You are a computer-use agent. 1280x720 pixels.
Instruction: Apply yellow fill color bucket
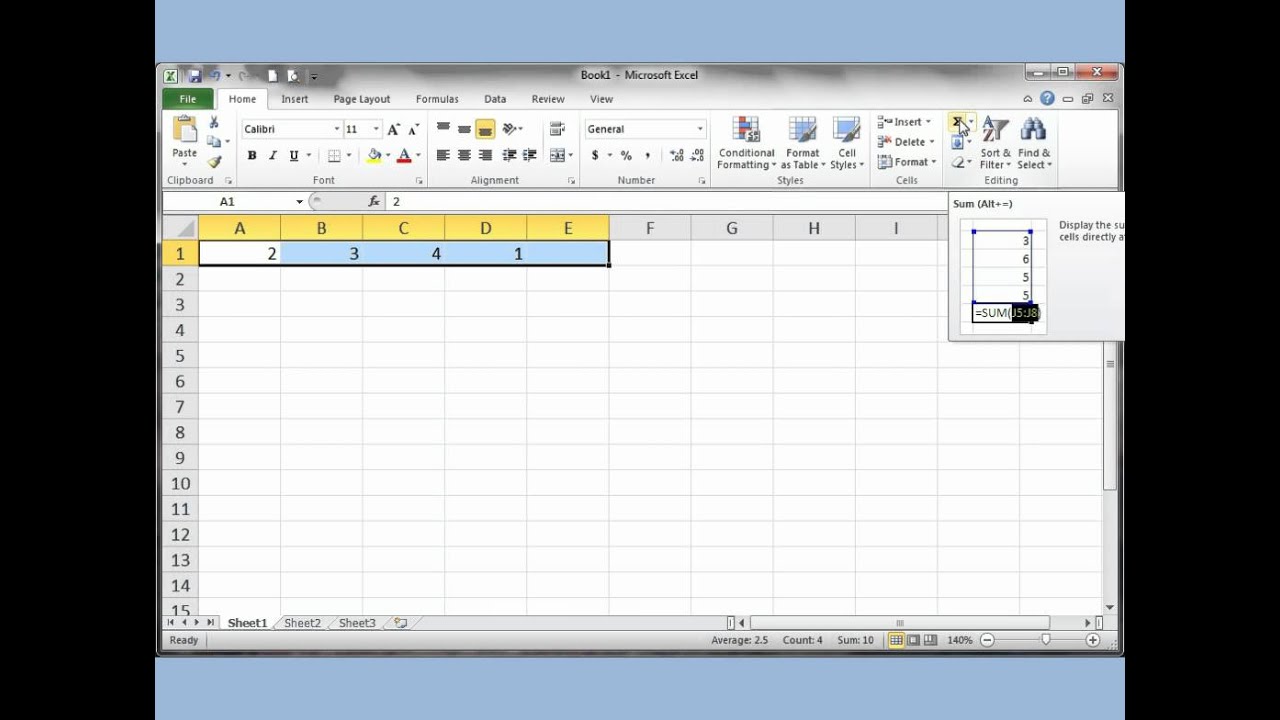click(374, 155)
